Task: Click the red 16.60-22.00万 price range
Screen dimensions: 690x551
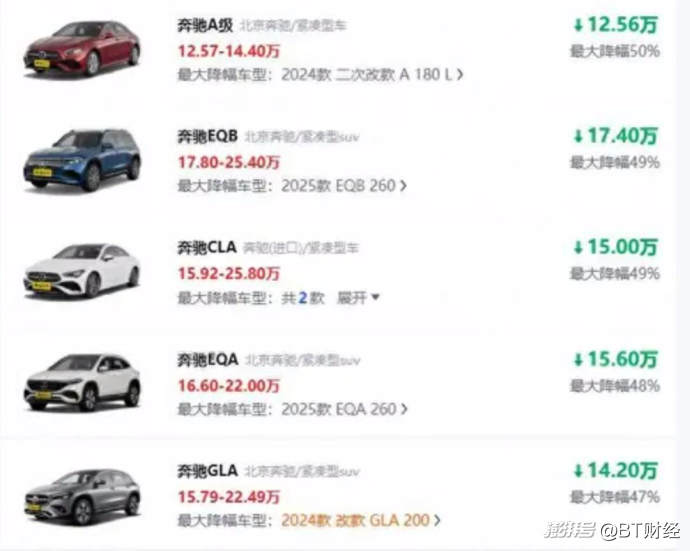Action: 229,386
